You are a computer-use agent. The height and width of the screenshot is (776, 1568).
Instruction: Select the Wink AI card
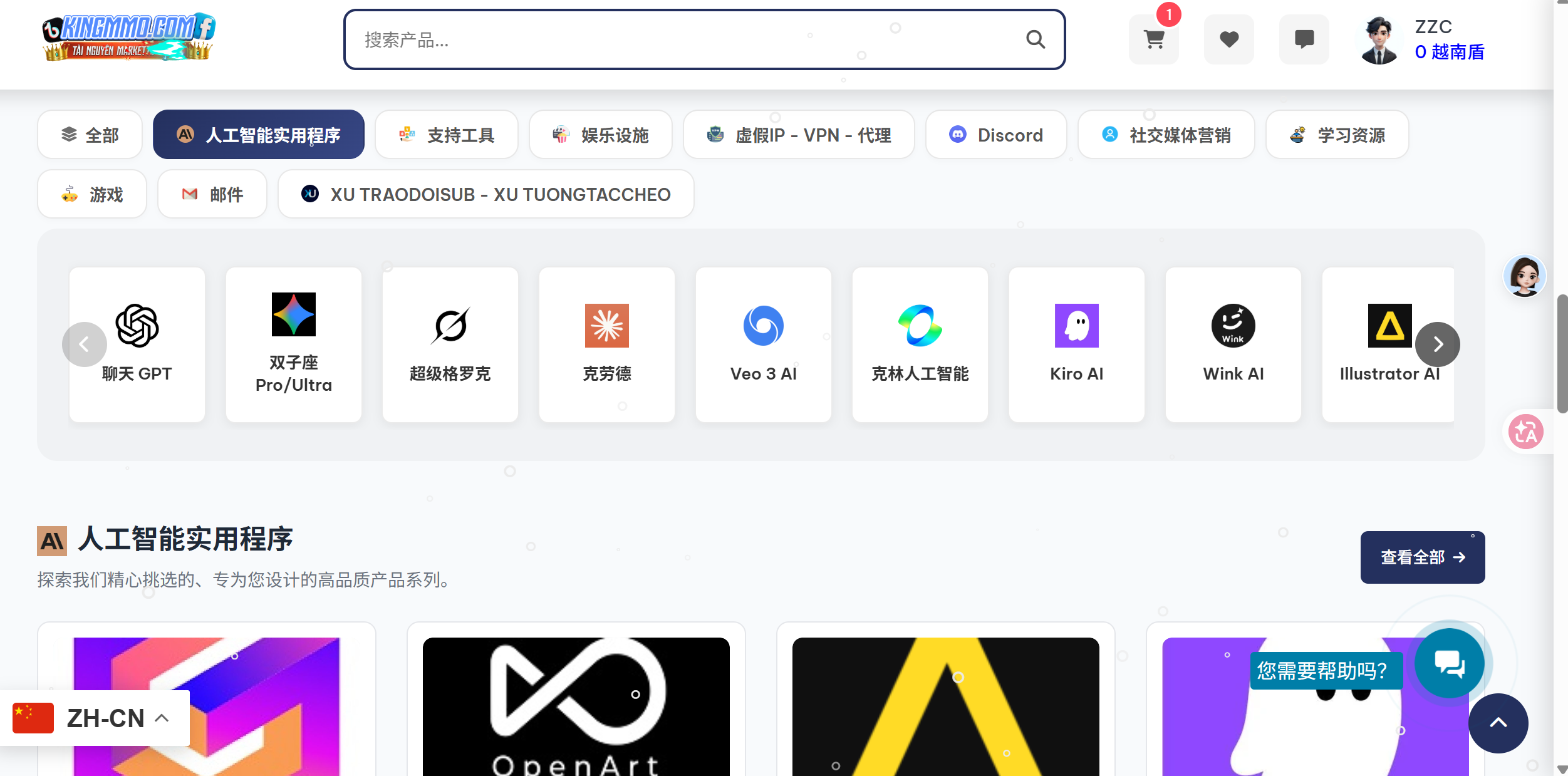click(x=1233, y=344)
